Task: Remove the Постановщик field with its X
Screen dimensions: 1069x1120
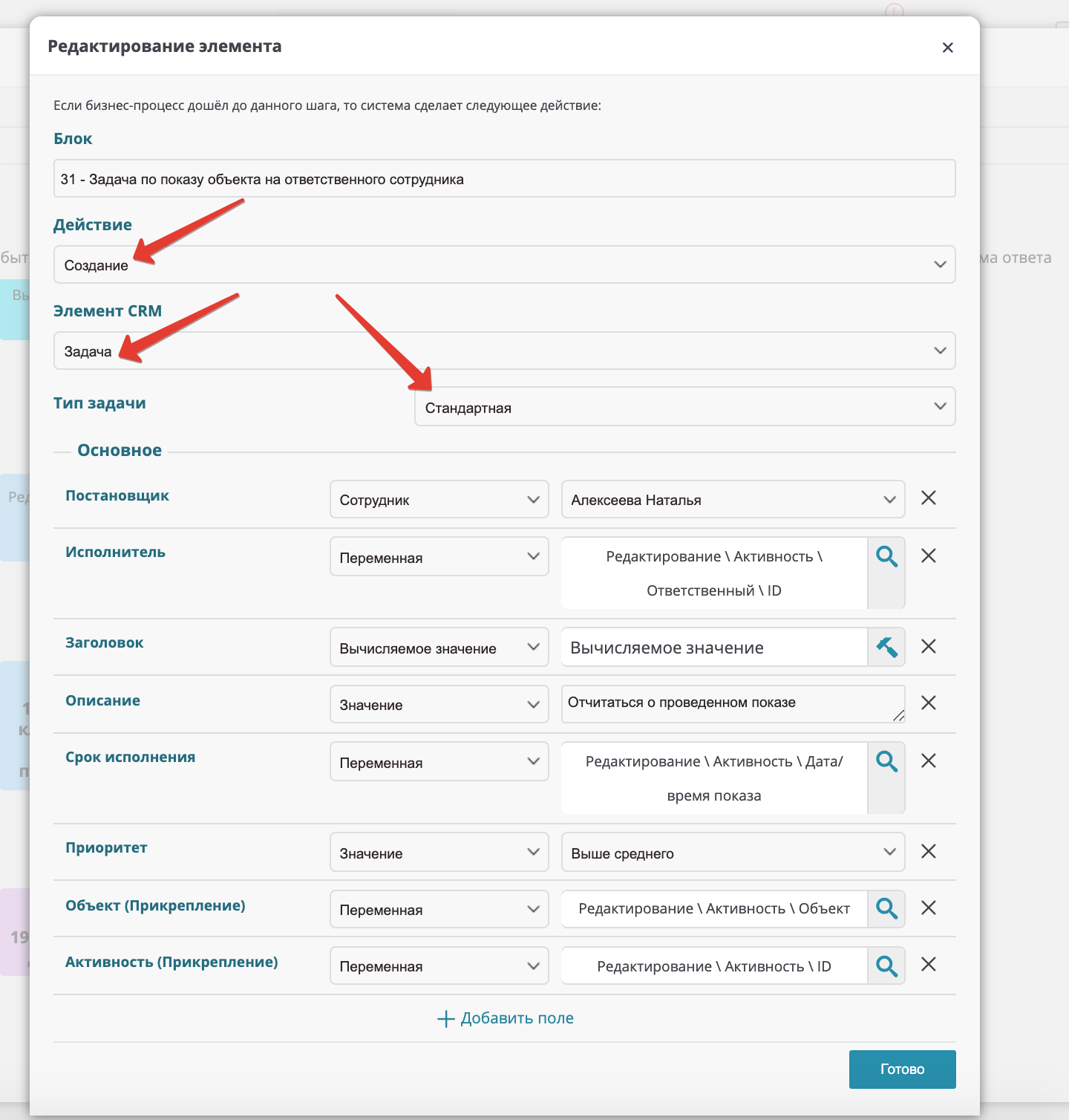Action: pos(928,498)
